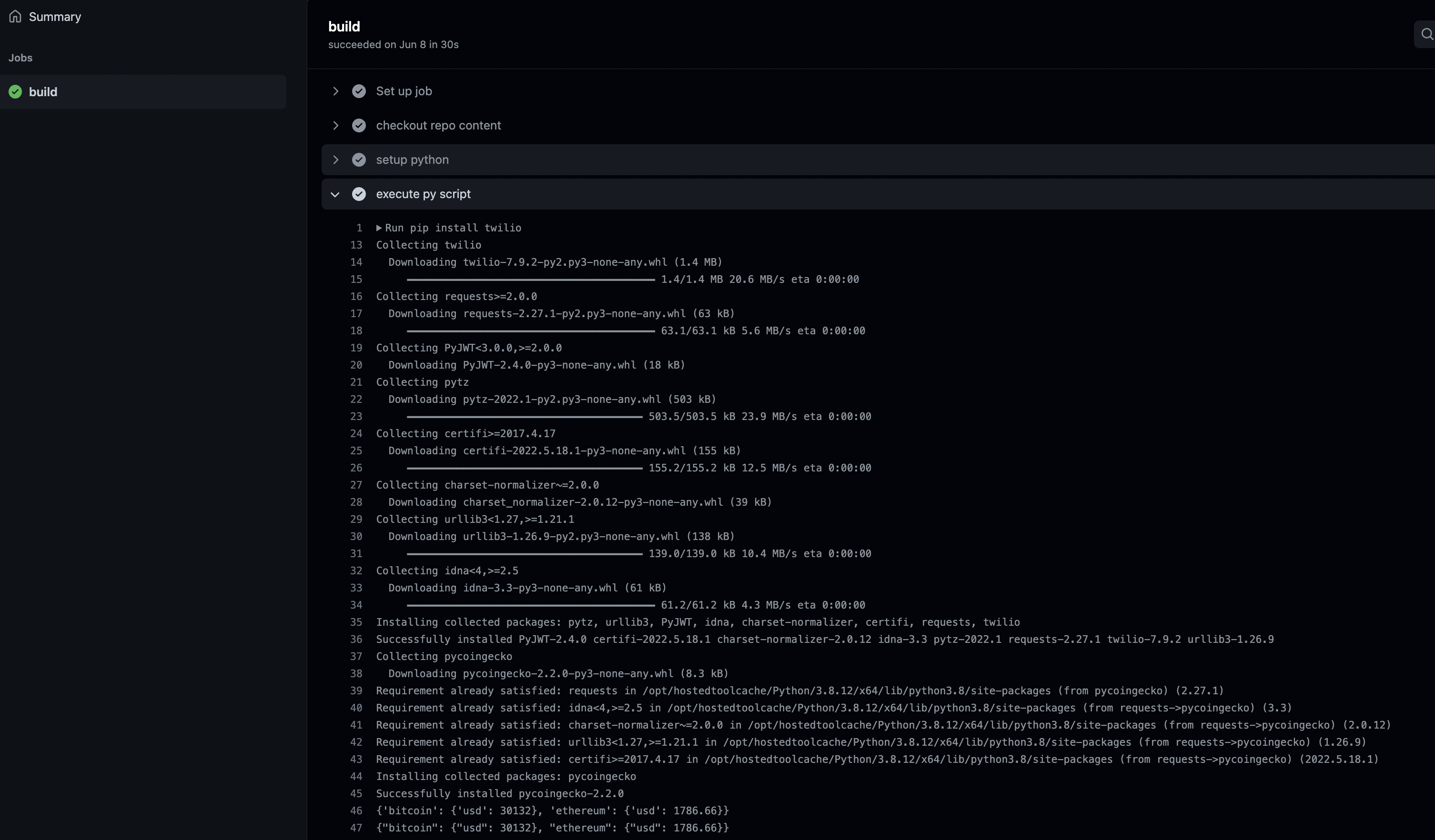1435x840 pixels.
Task: Click log line number 35
Action: click(x=356, y=622)
